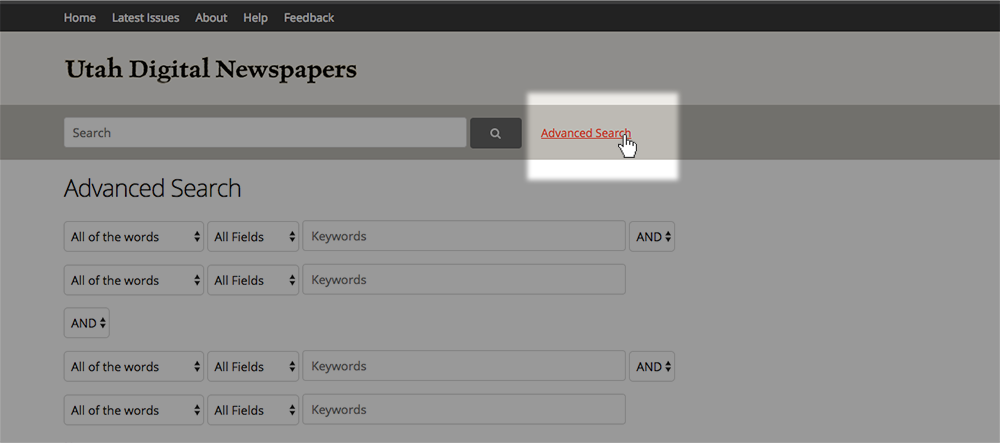Open fourth row 'All of the words' dropdown
This screenshot has width=1000, height=443.
point(134,410)
